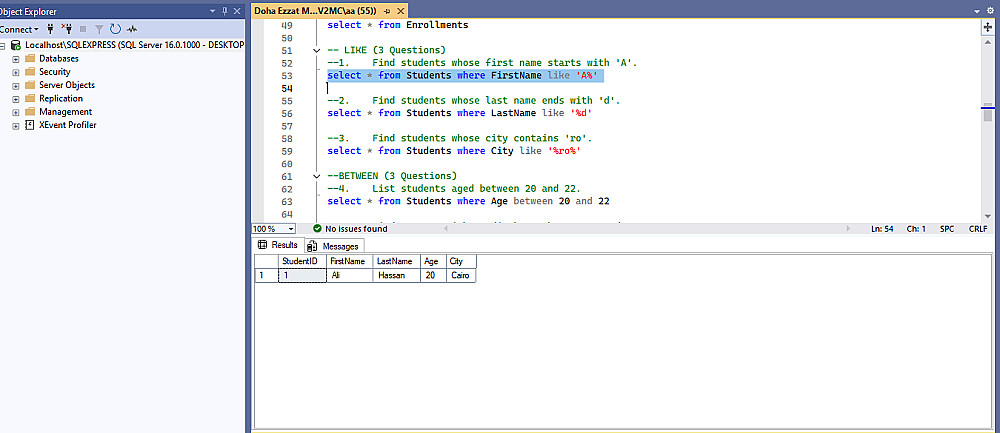Click the FirstName column header
Image resolution: width=1000 pixels, height=433 pixels.
[x=349, y=261]
